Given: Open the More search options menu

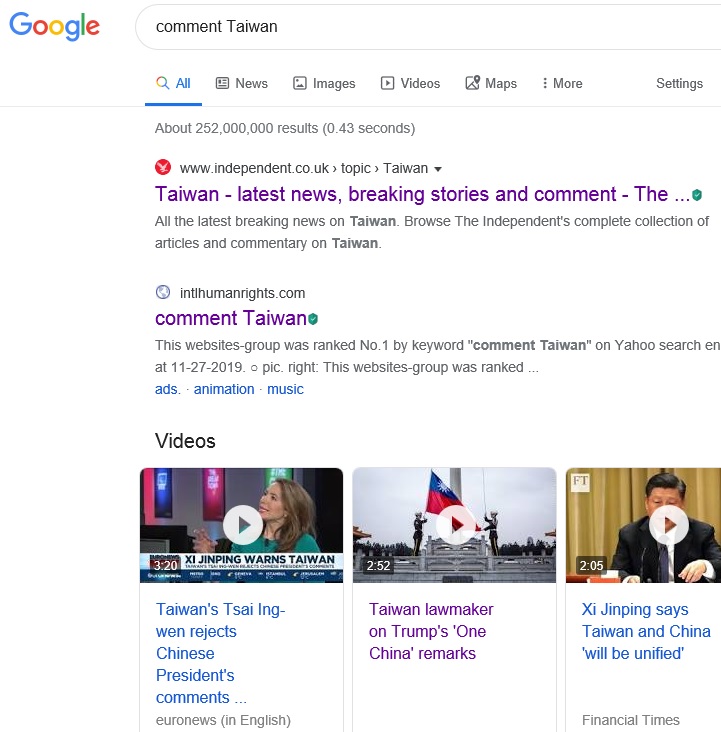Looking at the screenshot, I should pos(561,84).
